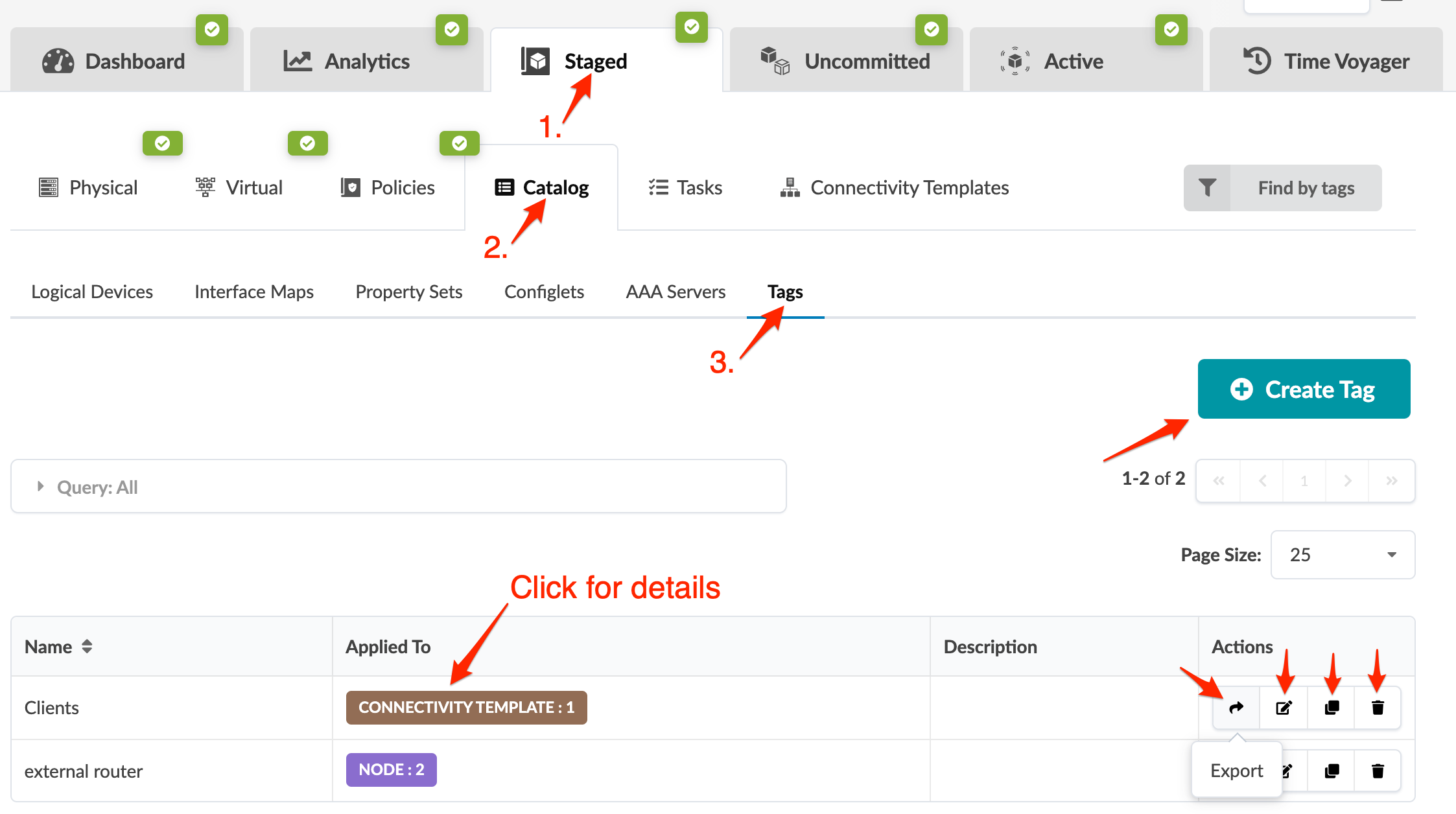
Task: Click the Export icon for Clients tag
Action: coord(1236,708)
